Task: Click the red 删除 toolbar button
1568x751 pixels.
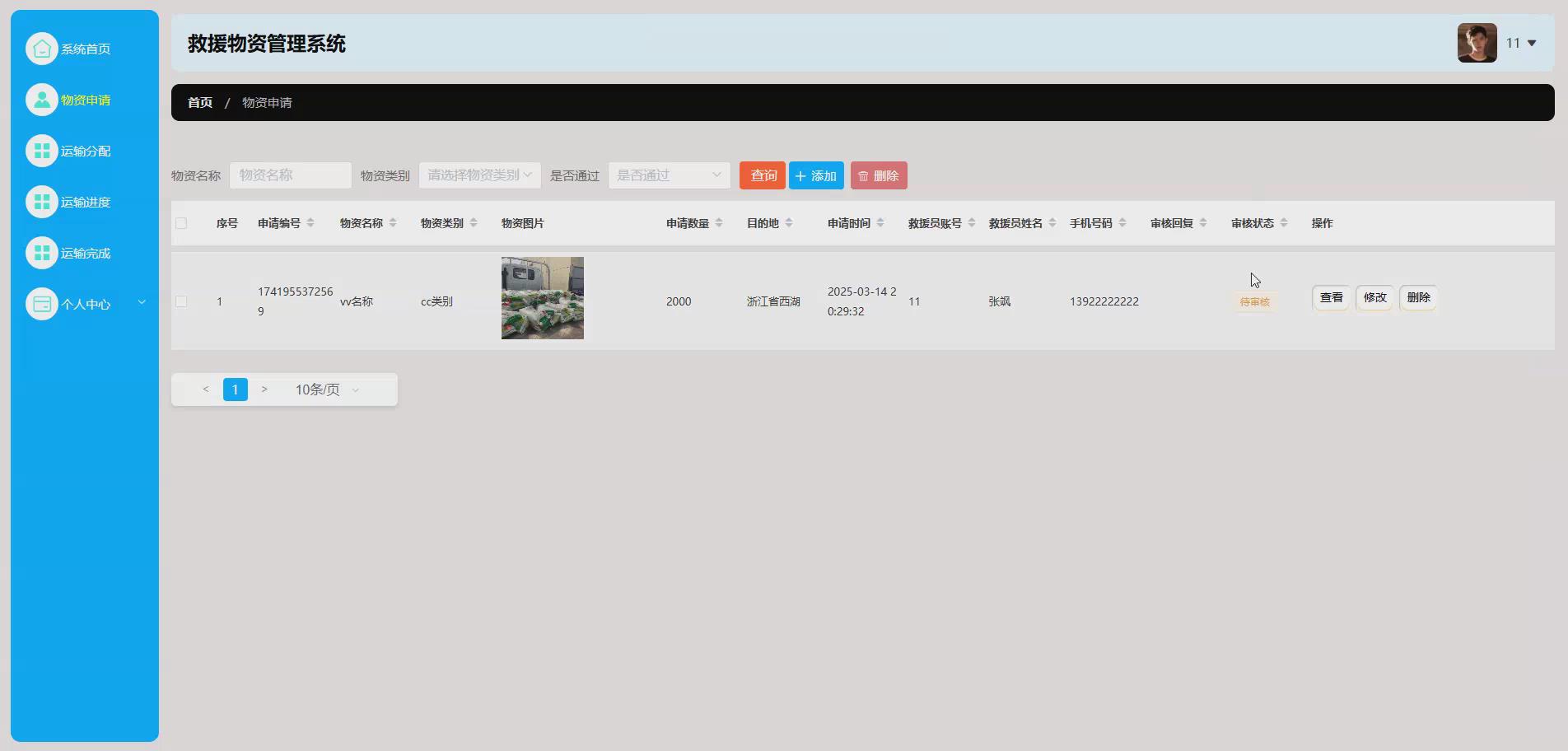Action: pos(879,175)
